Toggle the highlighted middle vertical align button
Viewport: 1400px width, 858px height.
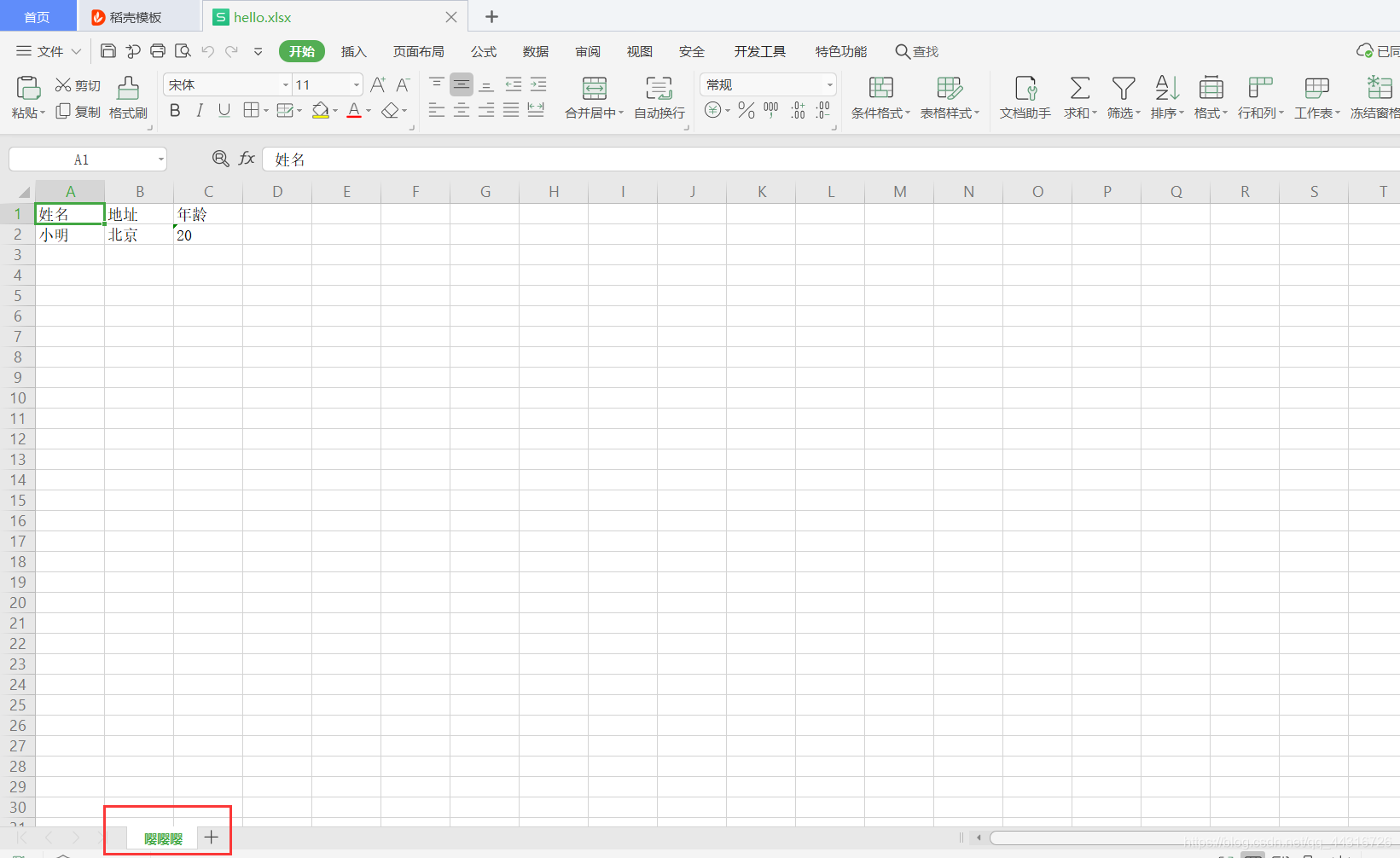[x=462, y=84]
